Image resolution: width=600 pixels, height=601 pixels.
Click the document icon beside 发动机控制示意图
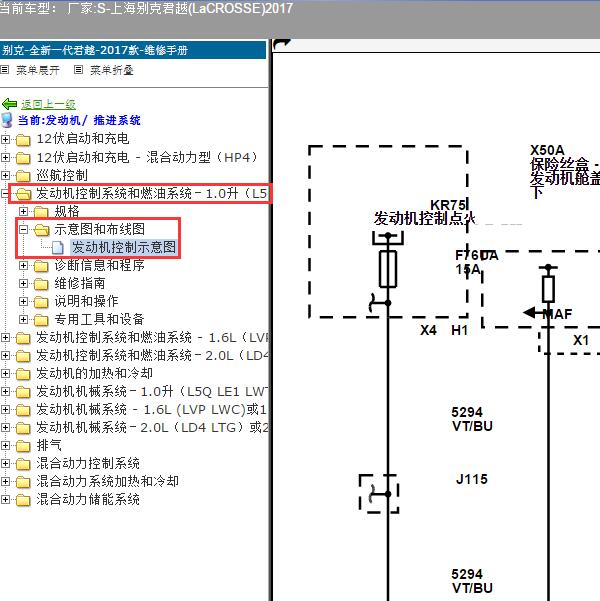[58, 248]
